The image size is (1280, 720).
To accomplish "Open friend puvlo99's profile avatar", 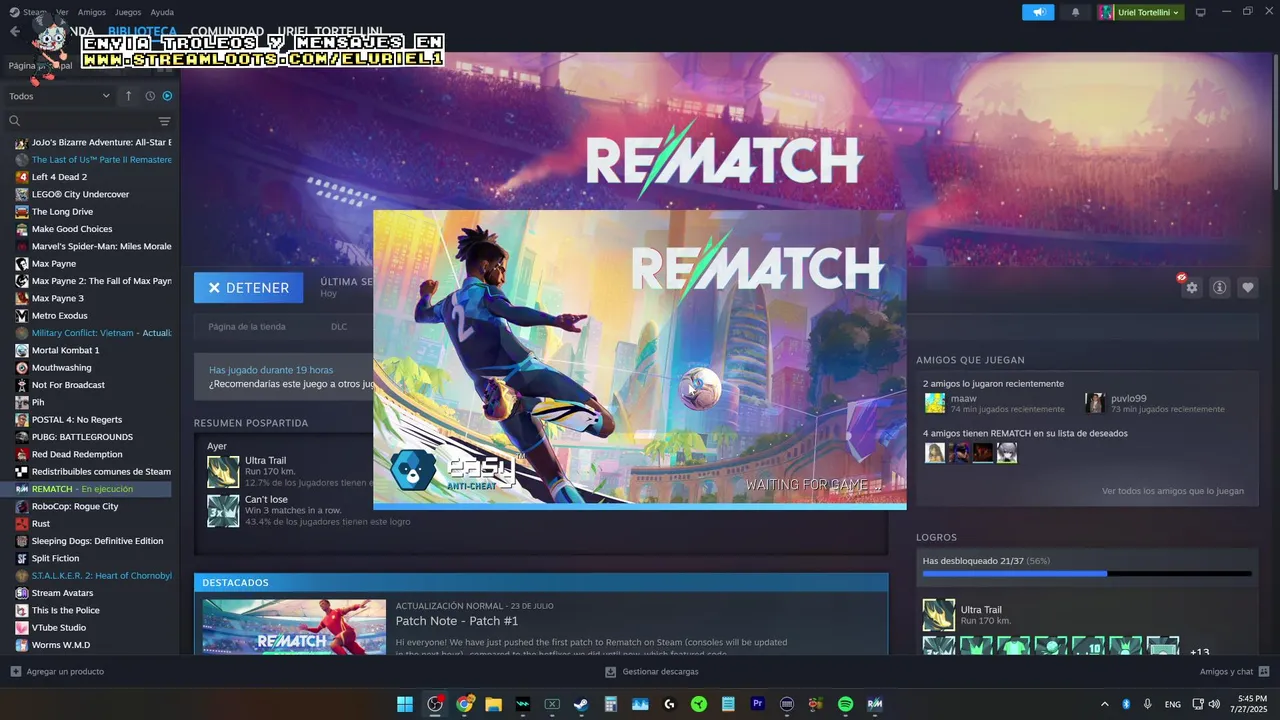I will click(x=1095, y=403).
